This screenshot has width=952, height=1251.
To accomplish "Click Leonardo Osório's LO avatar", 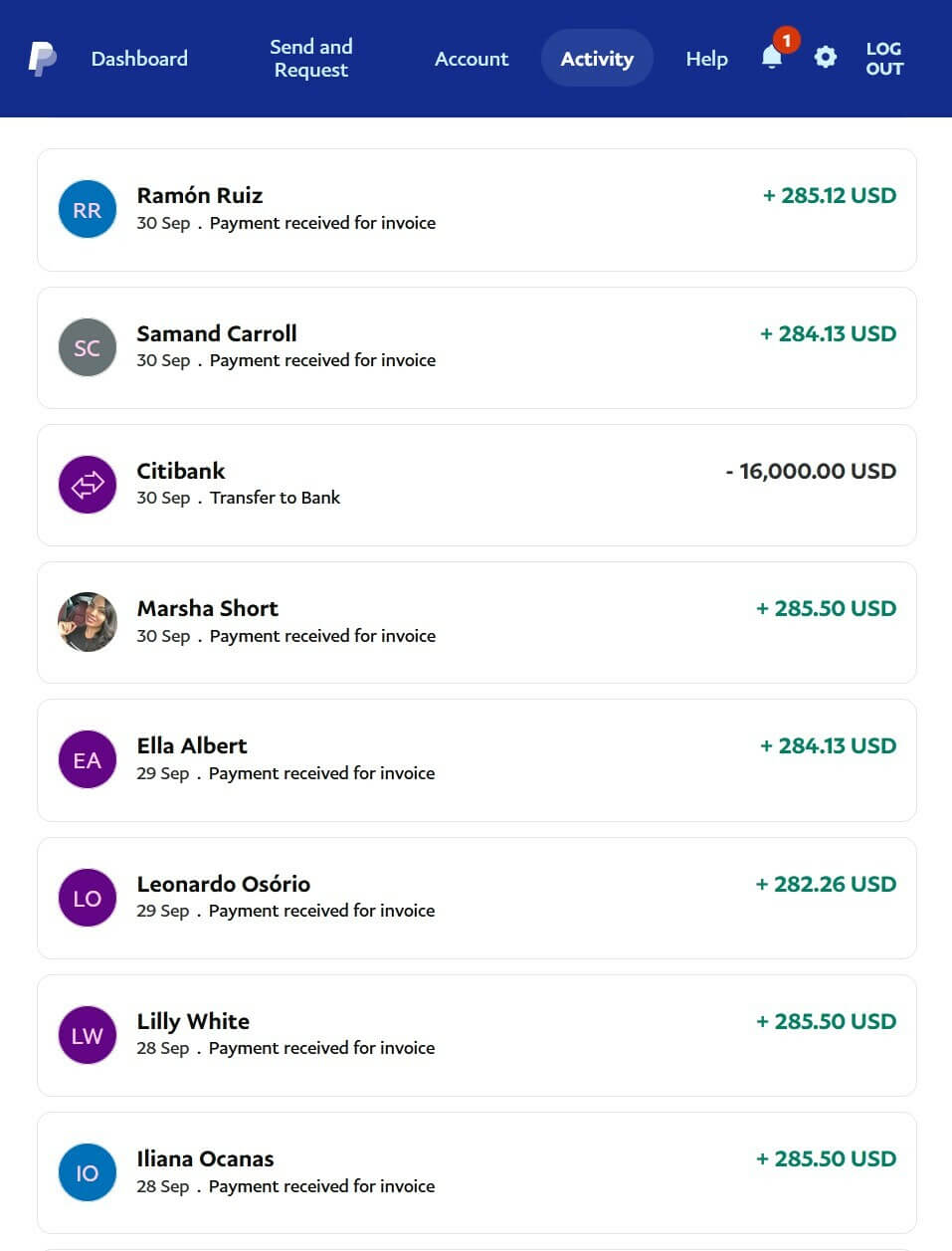I will click(88, 898).
